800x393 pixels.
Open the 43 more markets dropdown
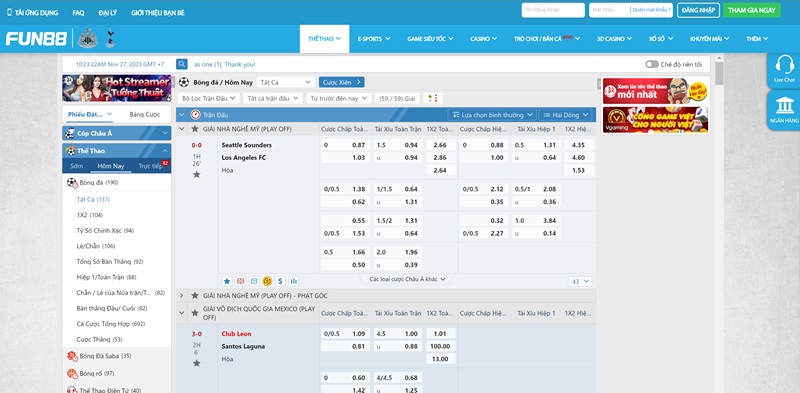(x=580, y=281)
